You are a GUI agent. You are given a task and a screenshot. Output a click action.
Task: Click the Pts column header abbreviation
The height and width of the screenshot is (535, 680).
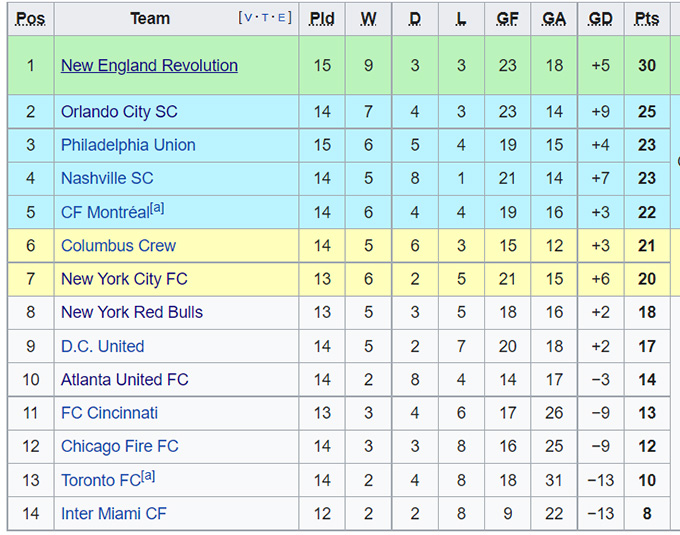pos(646,19)
